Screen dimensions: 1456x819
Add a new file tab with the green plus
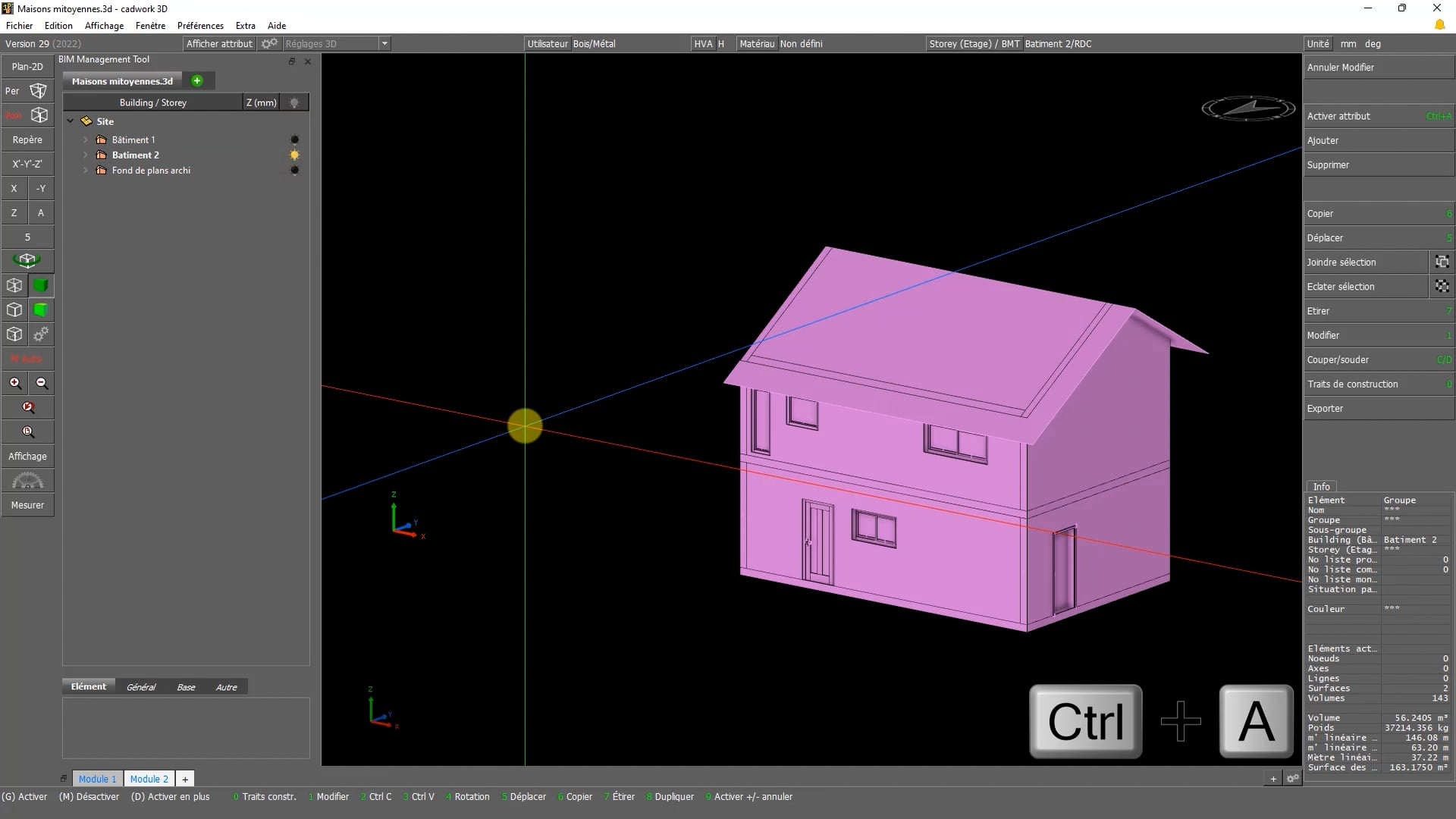coord(197,80)
